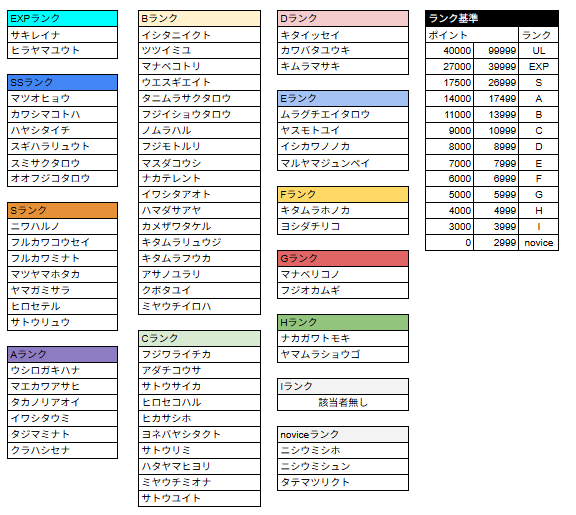This screenshot has width=576, height=515.
Task: Click the cell マナベコトリ
Action: coord(199,66)
